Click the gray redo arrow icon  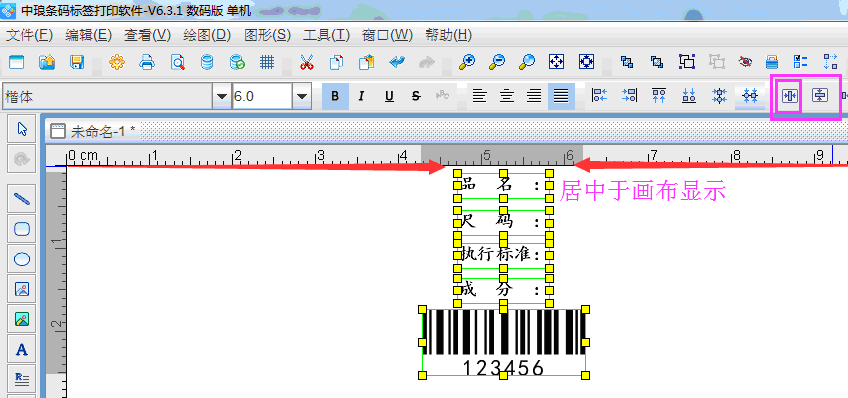pyautogui.click(x=427, y=63)
